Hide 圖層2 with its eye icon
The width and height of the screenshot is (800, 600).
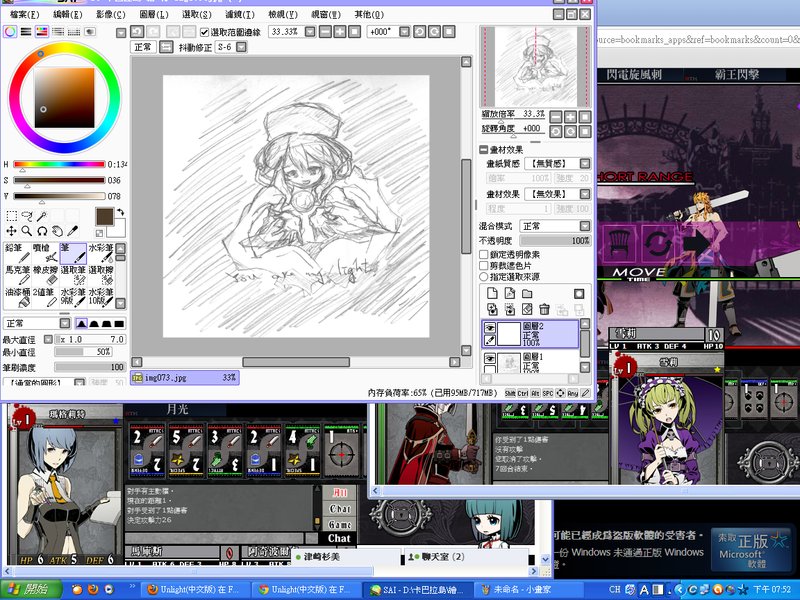click(x=490, y=328)
